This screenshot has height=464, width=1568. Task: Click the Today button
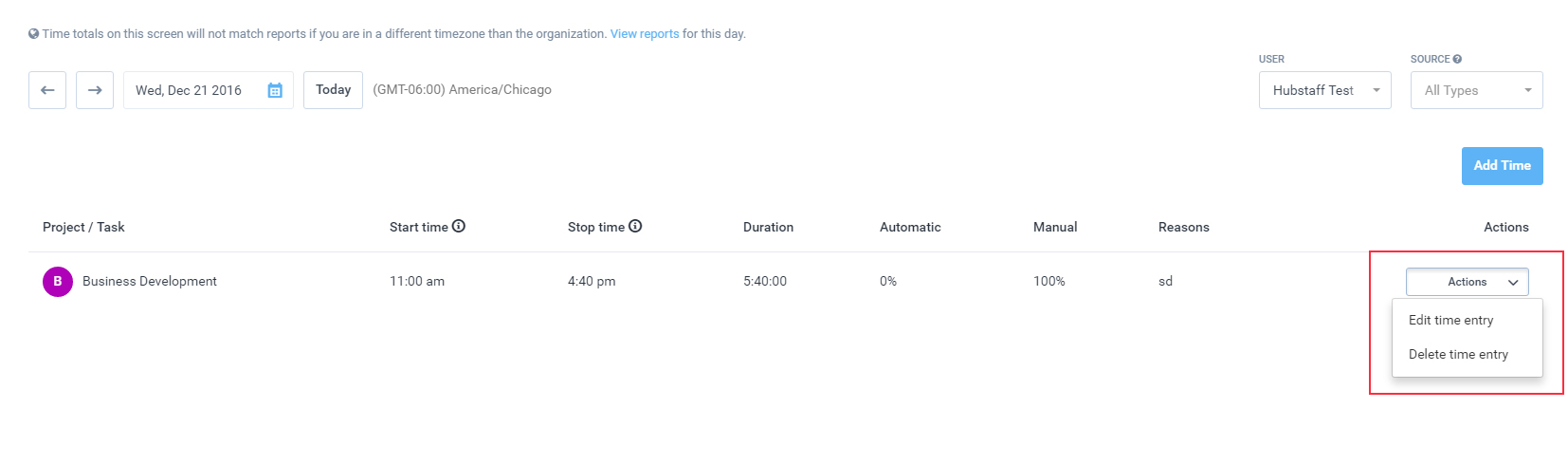[x=333, y=90]
